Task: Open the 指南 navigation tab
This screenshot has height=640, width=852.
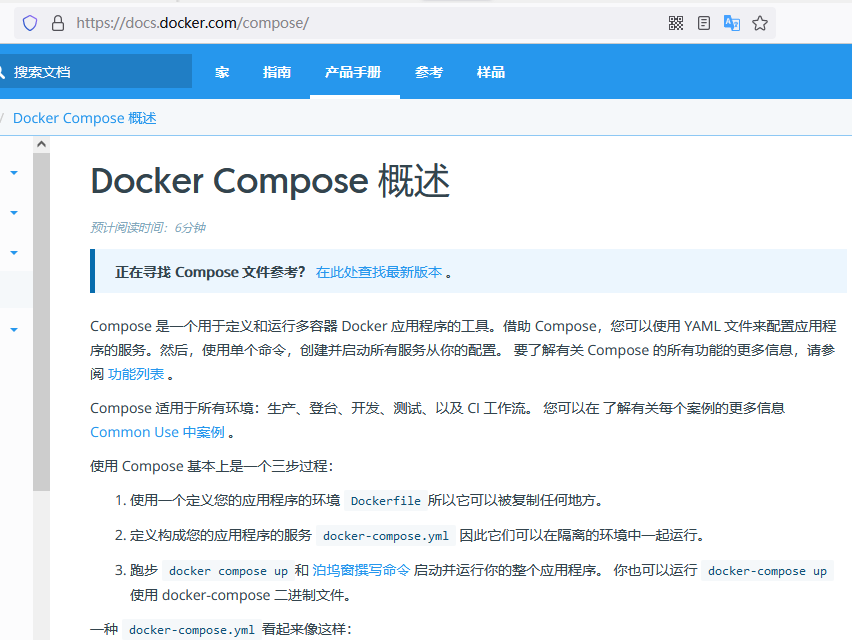Action: 277,72
